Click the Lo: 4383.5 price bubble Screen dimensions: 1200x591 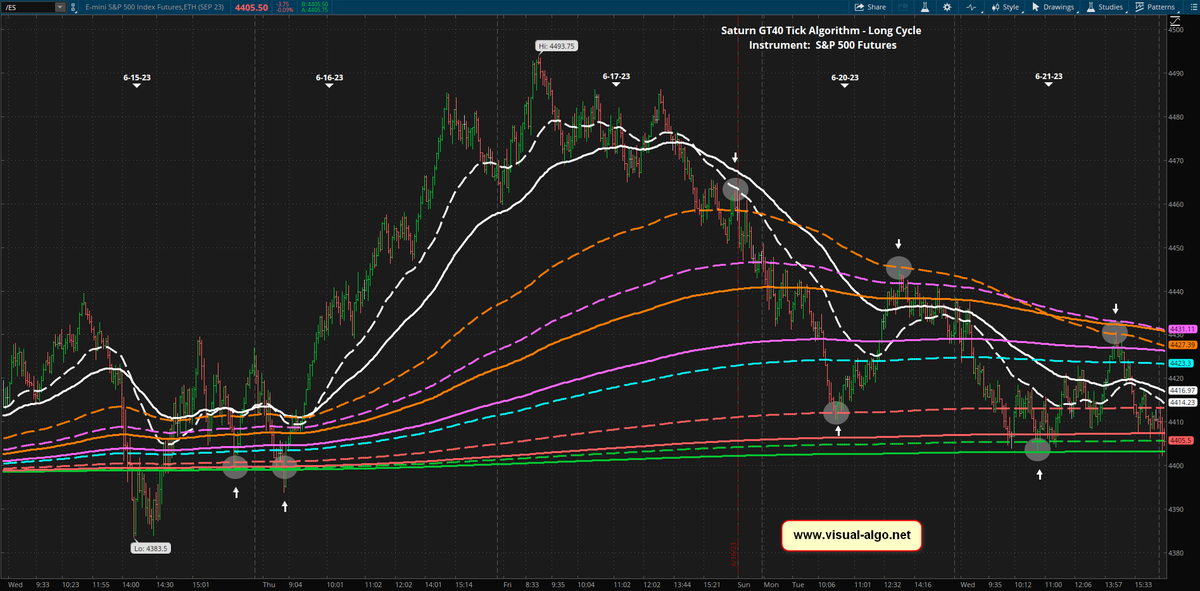point(150,548)
